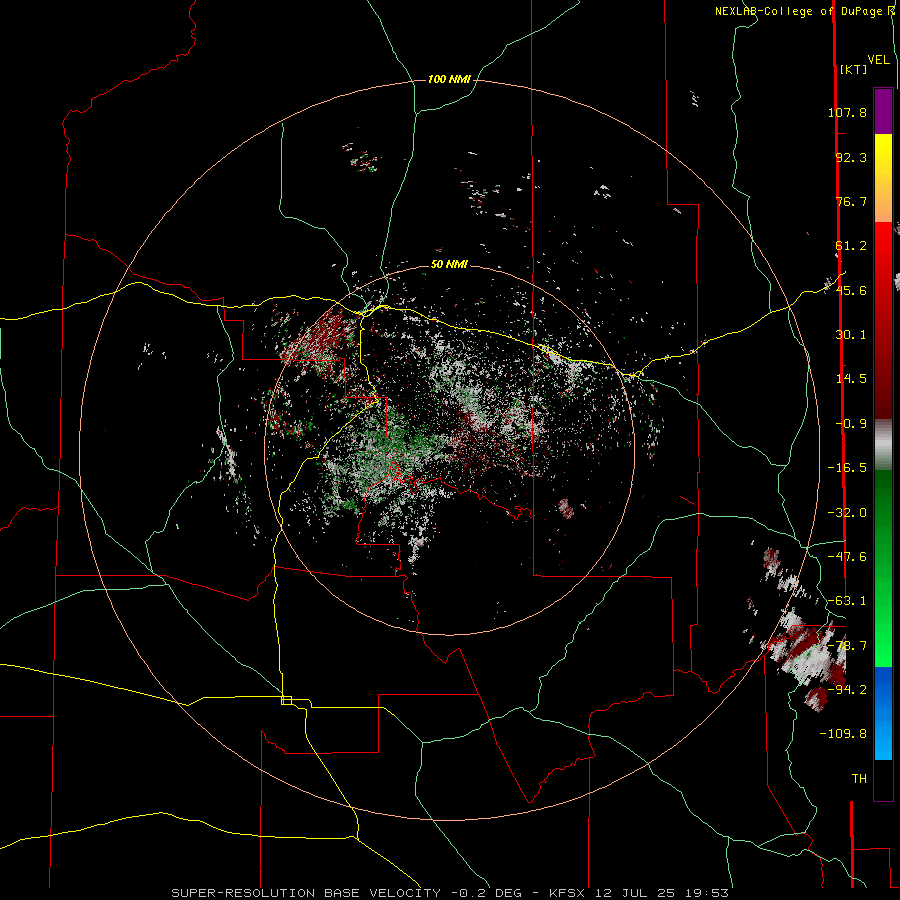Click the VEL legend title

click(x=878, y=60)
